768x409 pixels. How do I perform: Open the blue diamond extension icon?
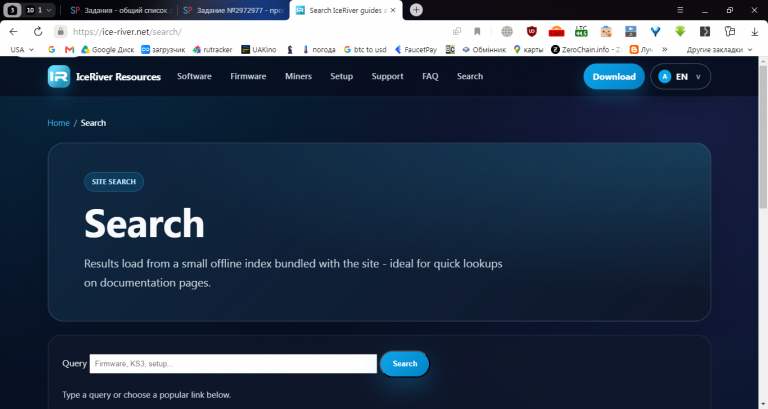(655, 32)
